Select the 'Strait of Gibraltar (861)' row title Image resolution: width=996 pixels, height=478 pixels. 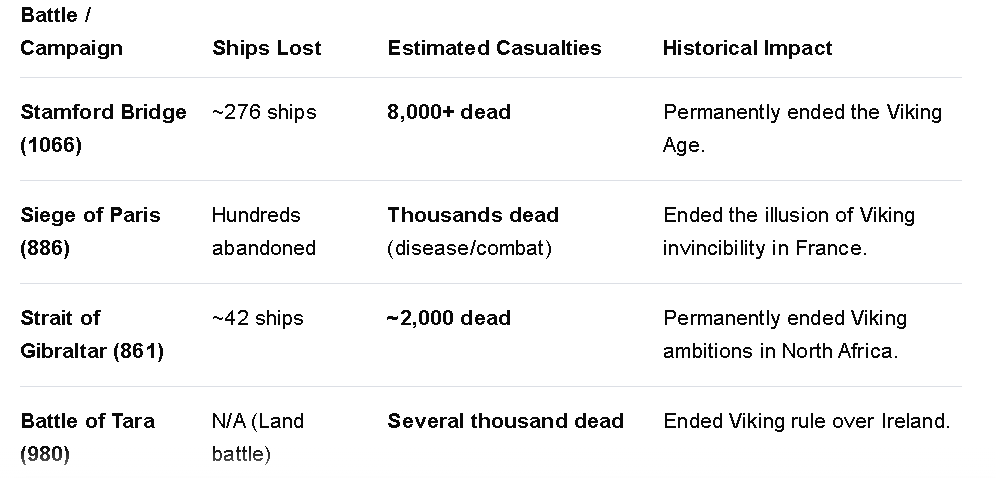click(92, 334)
